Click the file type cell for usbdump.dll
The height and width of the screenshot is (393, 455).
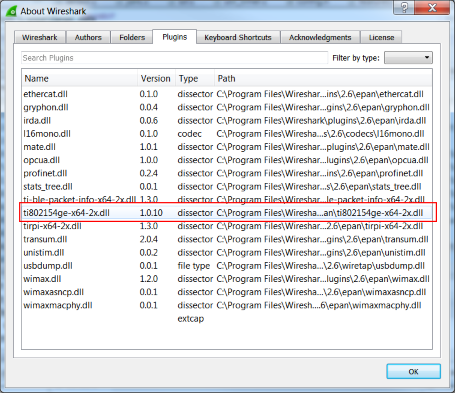(x=194, y=266)
